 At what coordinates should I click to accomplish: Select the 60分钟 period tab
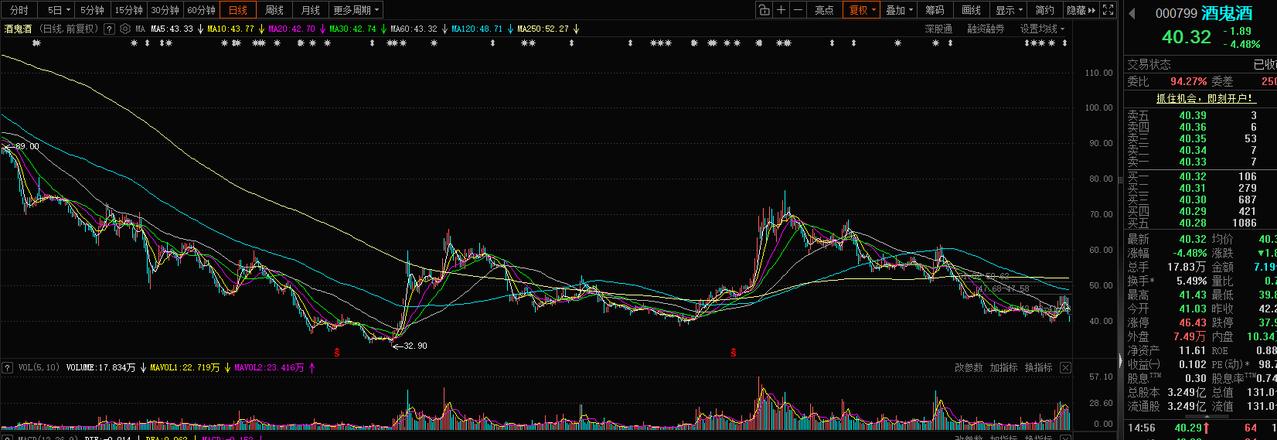pos(201,10)
